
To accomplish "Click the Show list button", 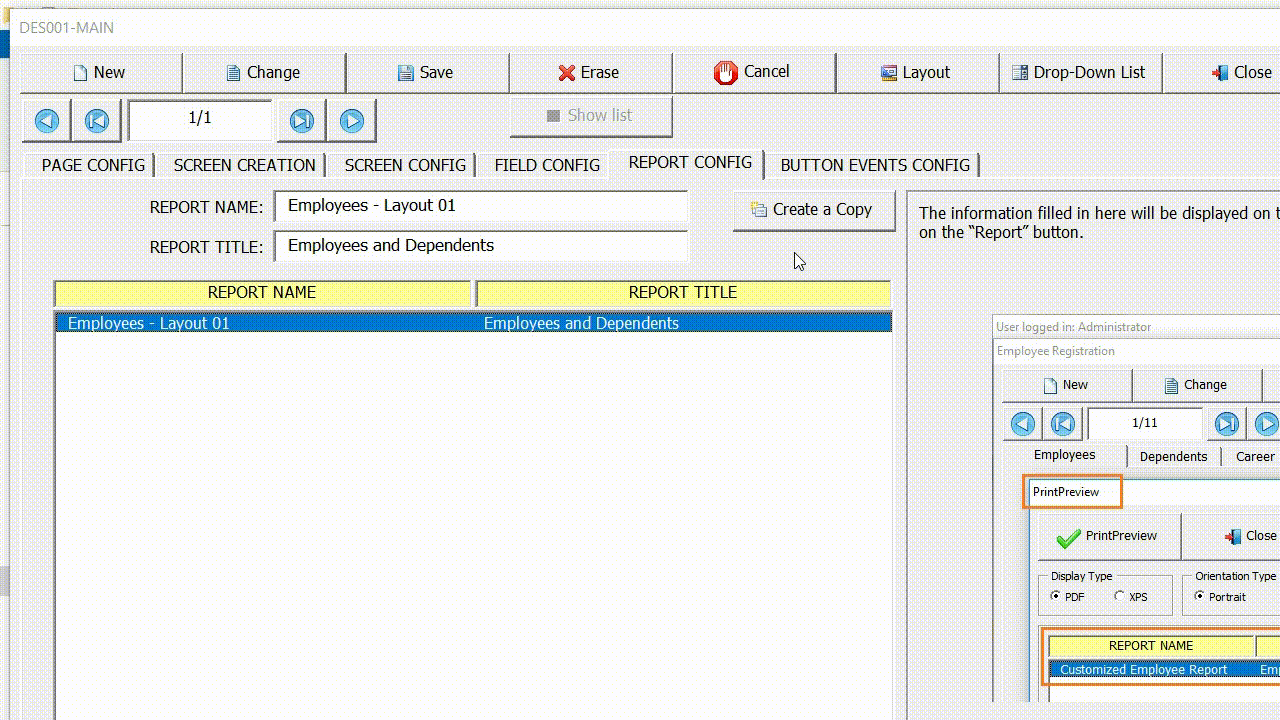I will (590, 115).
